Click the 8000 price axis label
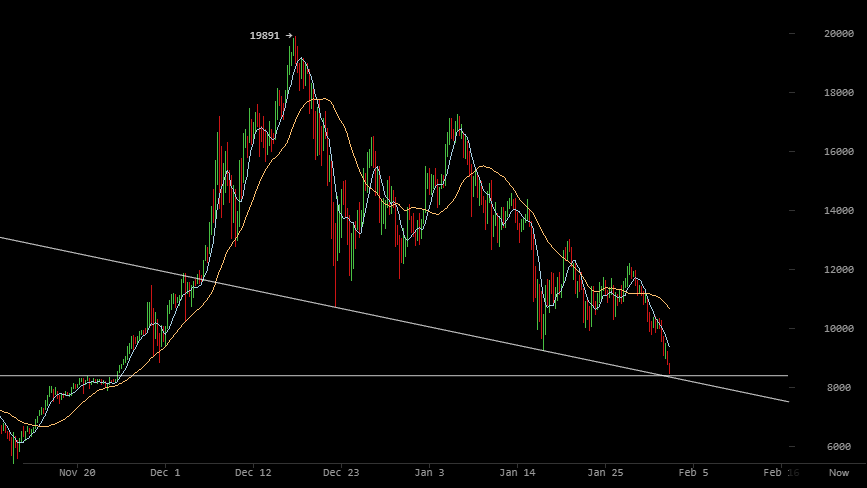 839,387
